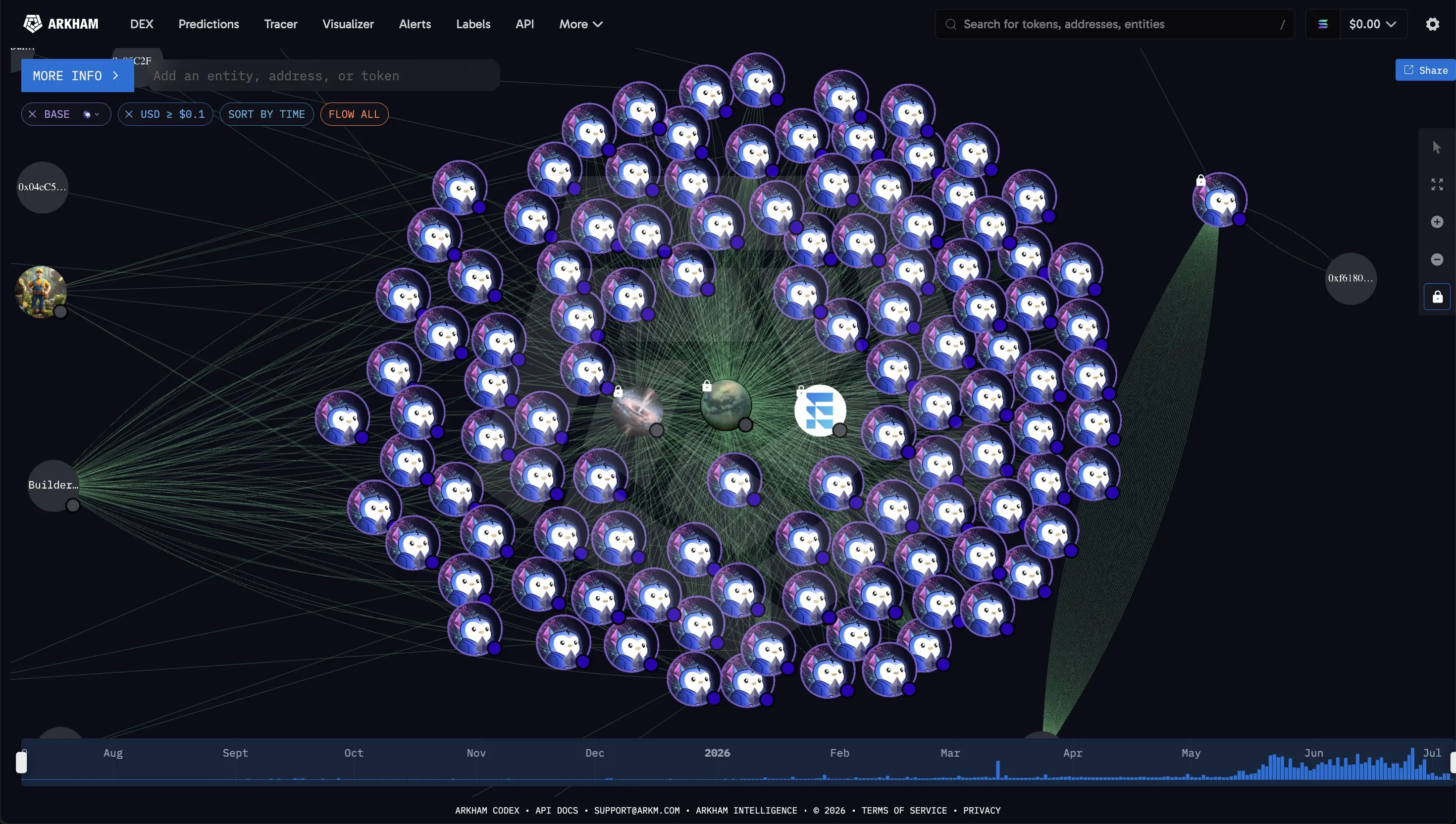Click the Solana network icon
Viewport: 1456px width, 824px height.
pos(1323,24)
